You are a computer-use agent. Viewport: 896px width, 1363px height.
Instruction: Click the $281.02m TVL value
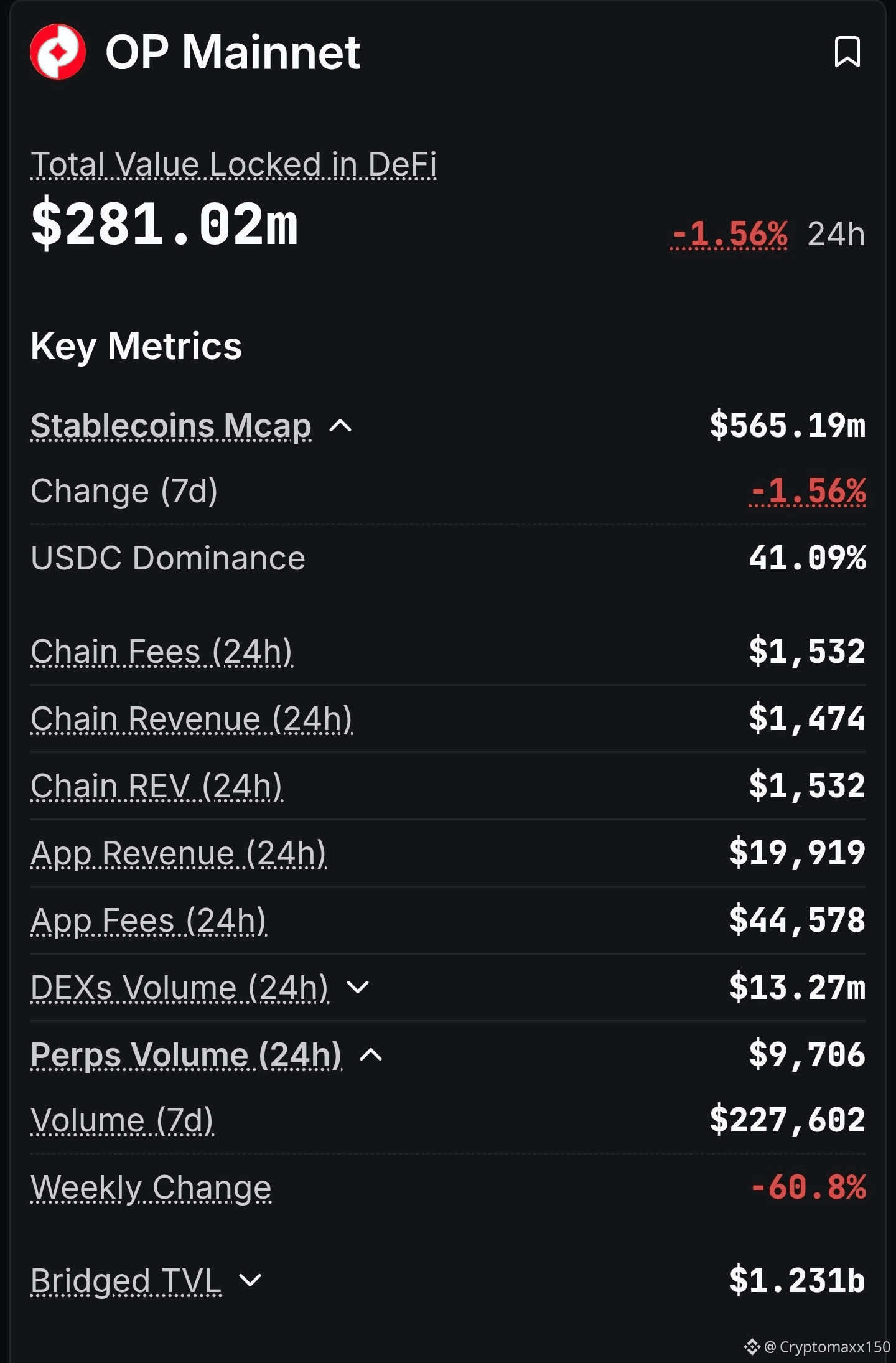point(165,224)
